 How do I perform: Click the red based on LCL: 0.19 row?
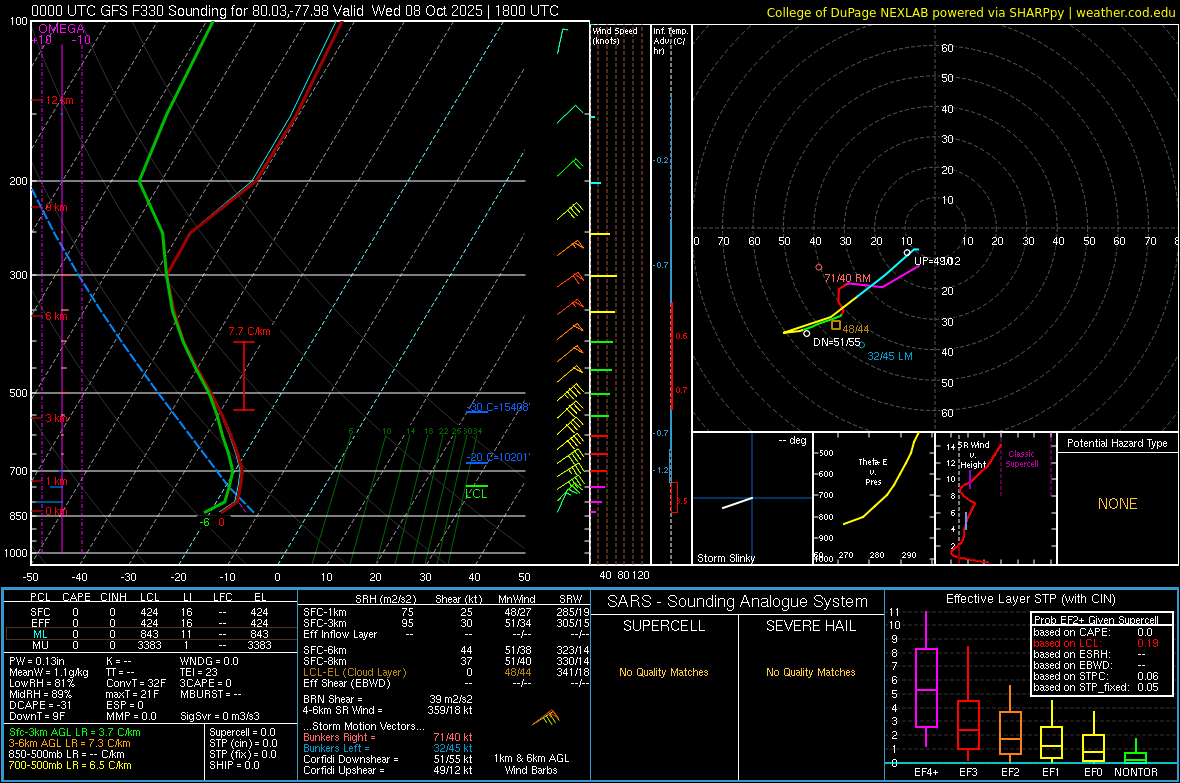(1096, 643)
